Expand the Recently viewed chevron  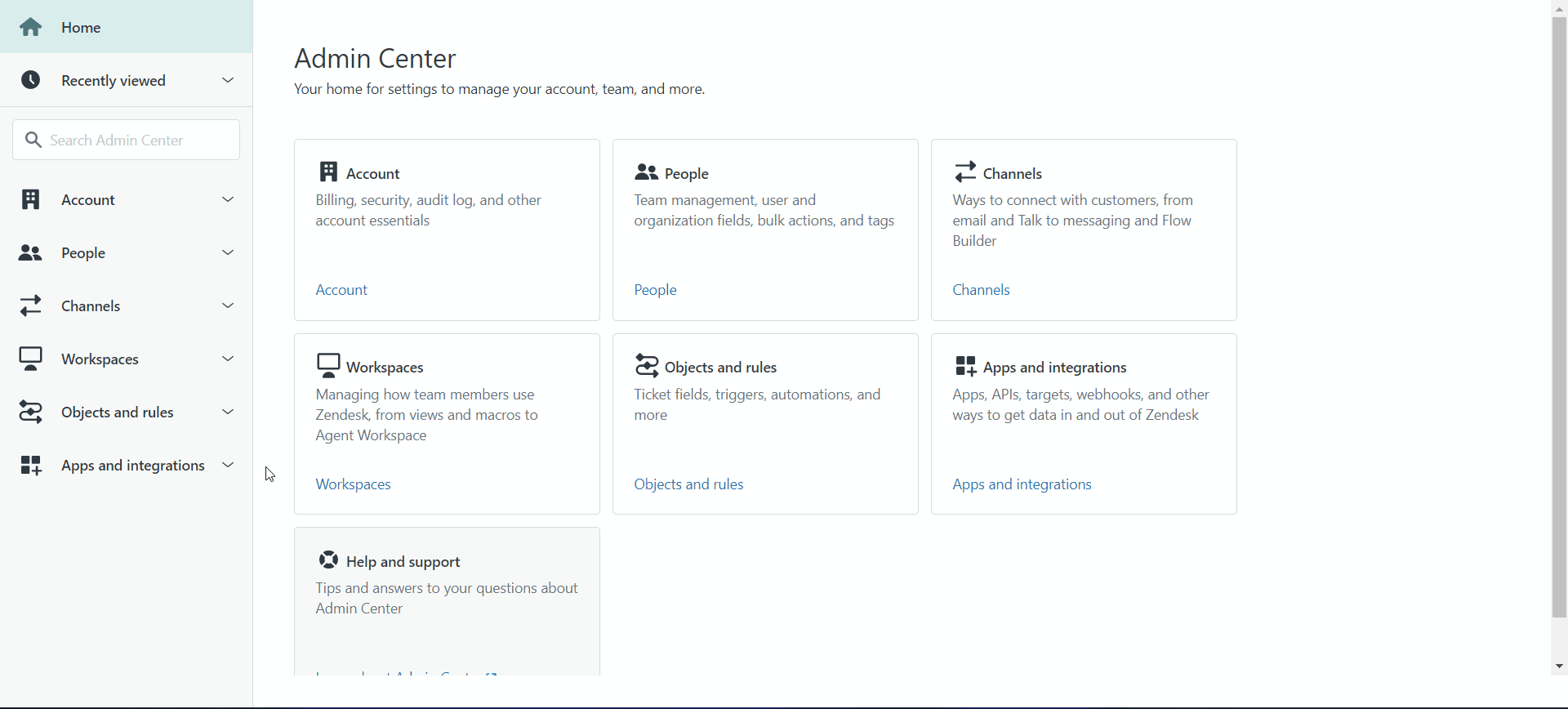click(228, 80)
